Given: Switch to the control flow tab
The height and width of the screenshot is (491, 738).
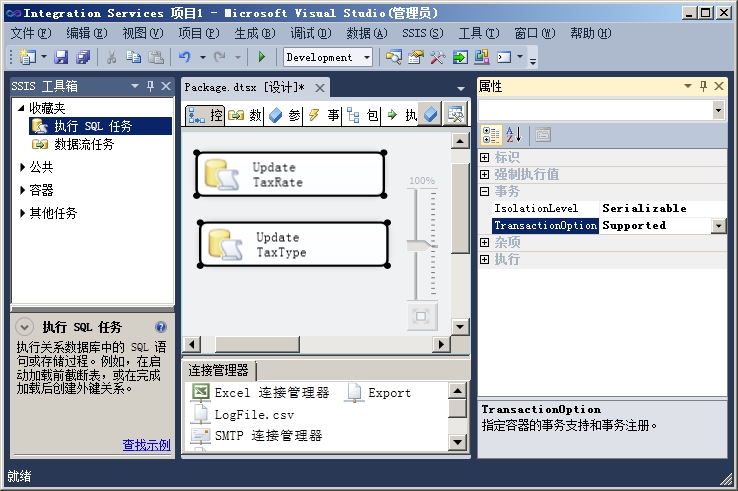Looking at the screenshot, I should point(205,115).
